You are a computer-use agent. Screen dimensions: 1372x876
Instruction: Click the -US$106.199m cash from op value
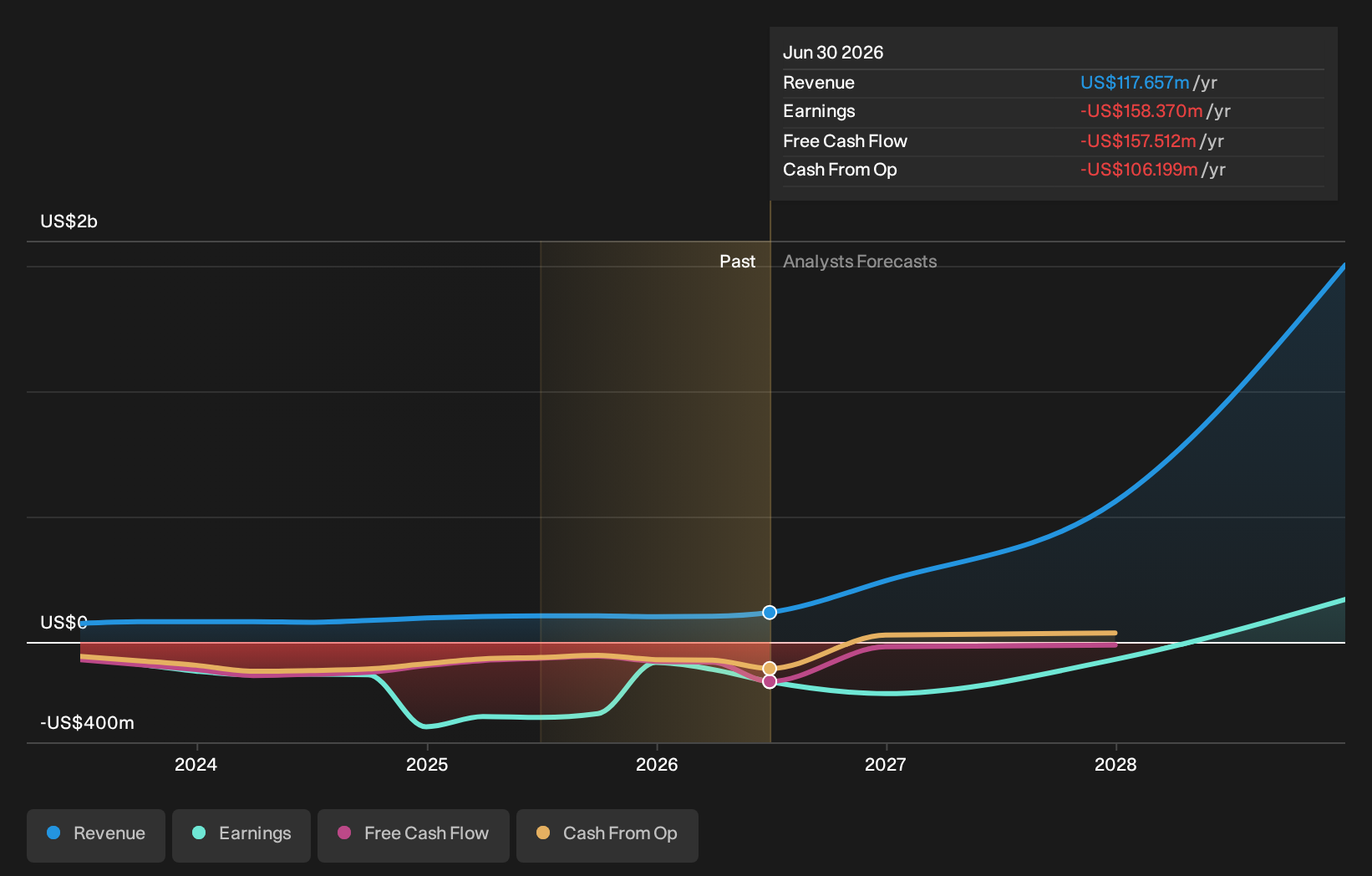(x=1139, y=170)
